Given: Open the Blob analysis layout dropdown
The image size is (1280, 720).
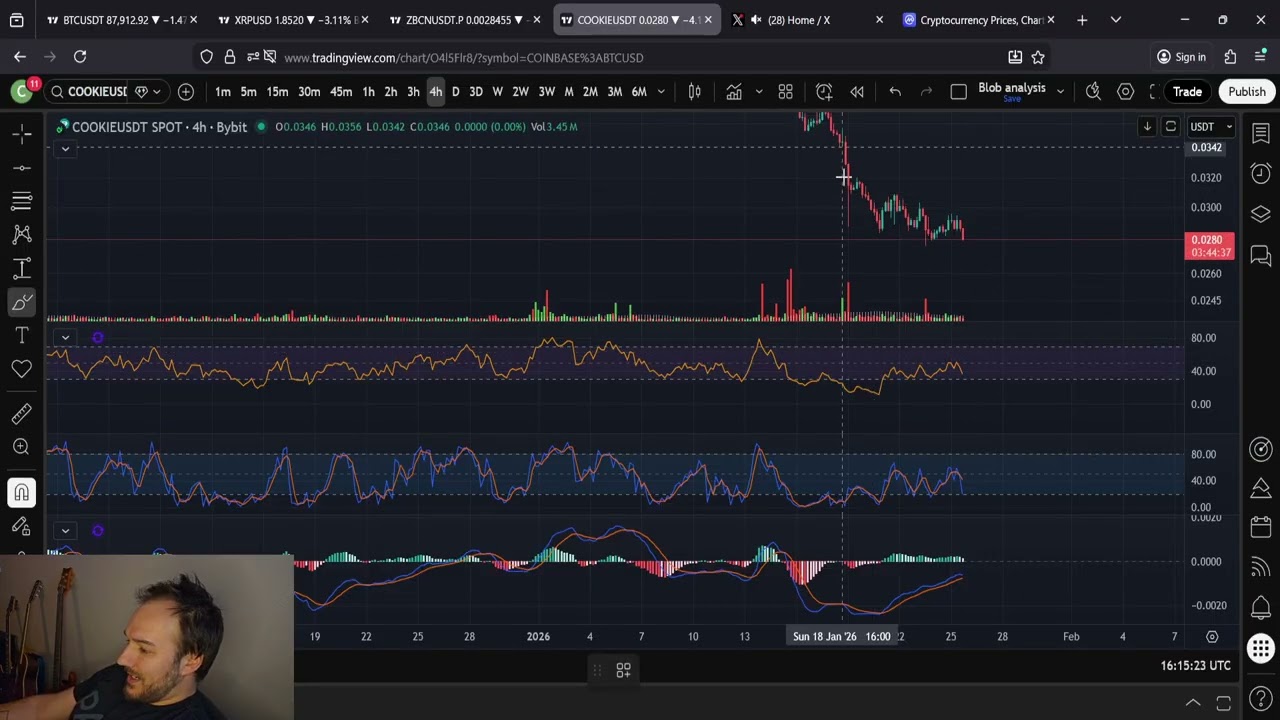Looking at the screenshot, I should (x=1060, y=92).
